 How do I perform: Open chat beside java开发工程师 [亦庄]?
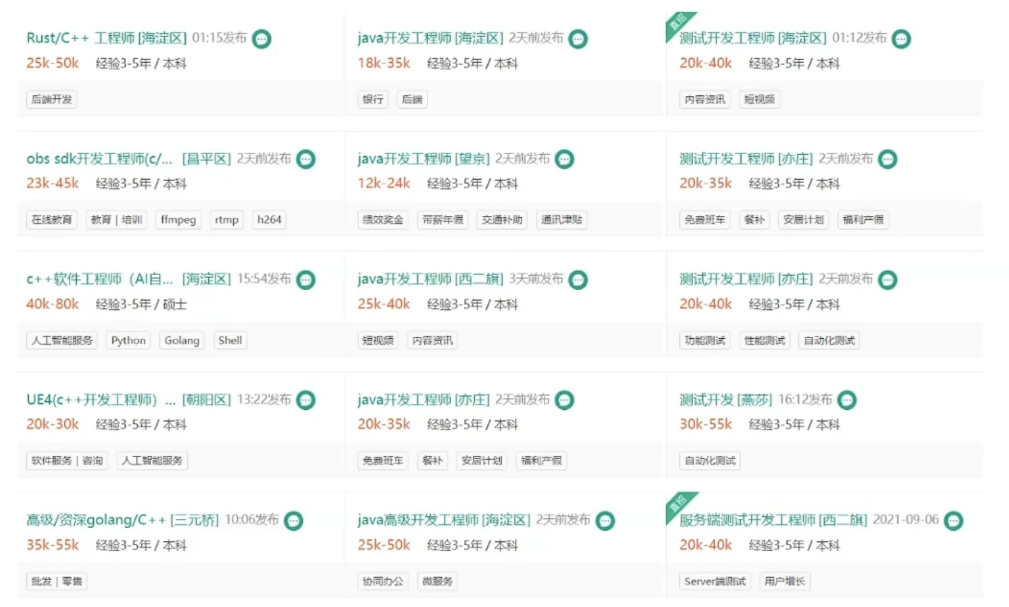point(564,400)
